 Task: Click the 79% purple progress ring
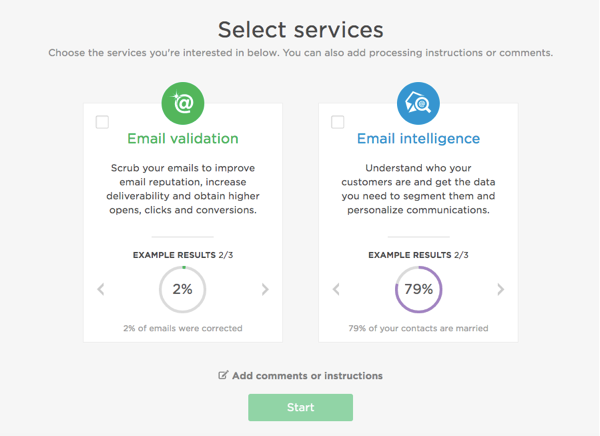point(418,290)
